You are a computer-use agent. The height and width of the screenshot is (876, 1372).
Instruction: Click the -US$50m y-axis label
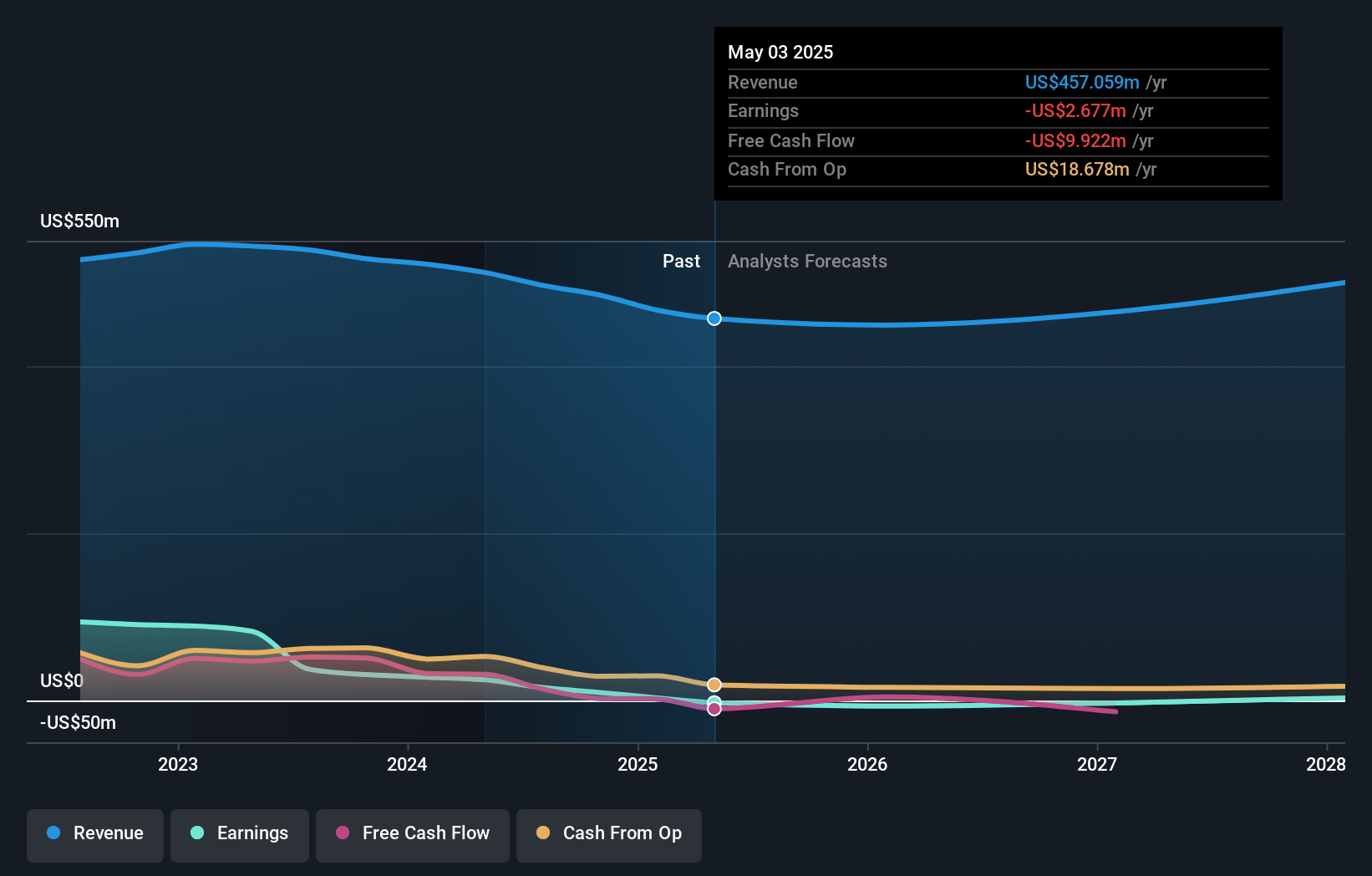[x=79, y=722]
